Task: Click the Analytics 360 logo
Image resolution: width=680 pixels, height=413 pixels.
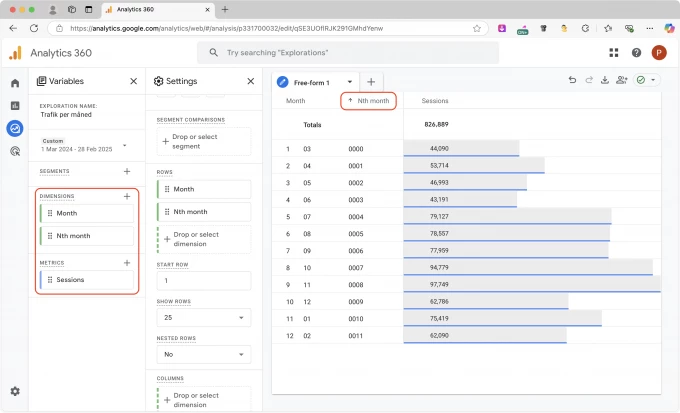Action: coord(15,53)
